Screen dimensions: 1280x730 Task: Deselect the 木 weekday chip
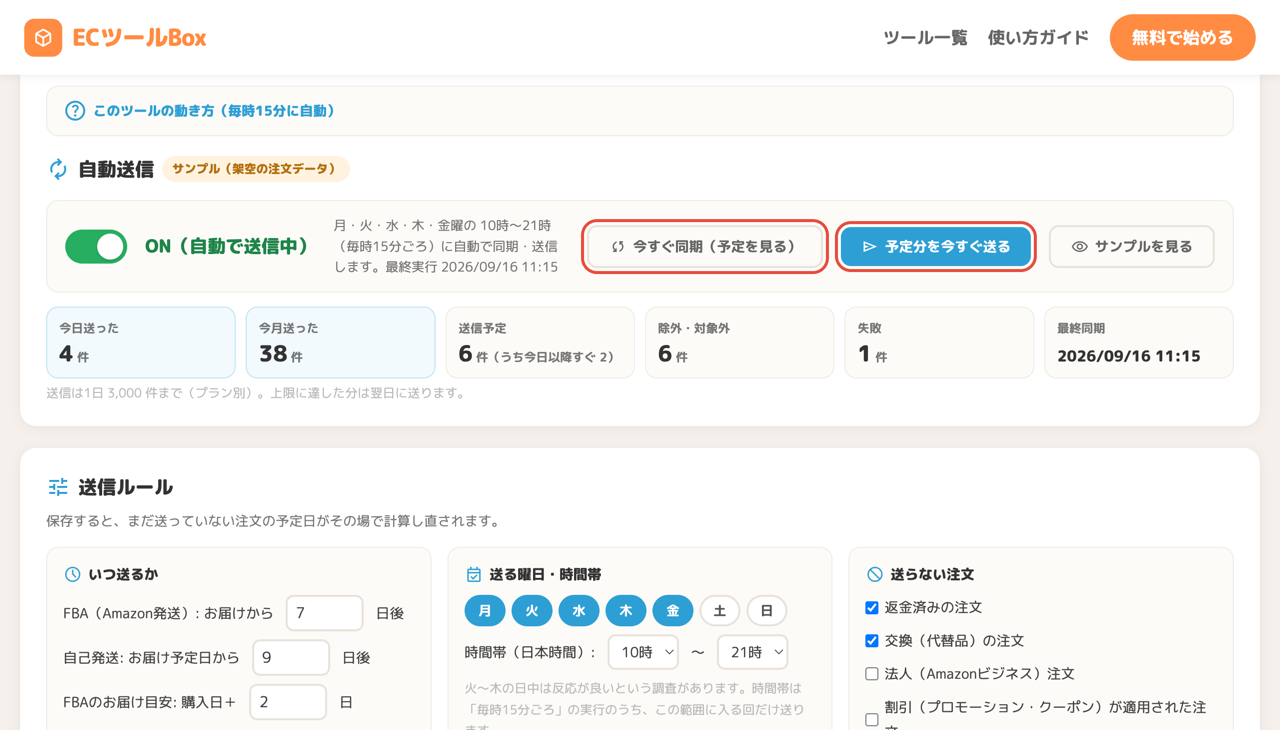point(626,610)
